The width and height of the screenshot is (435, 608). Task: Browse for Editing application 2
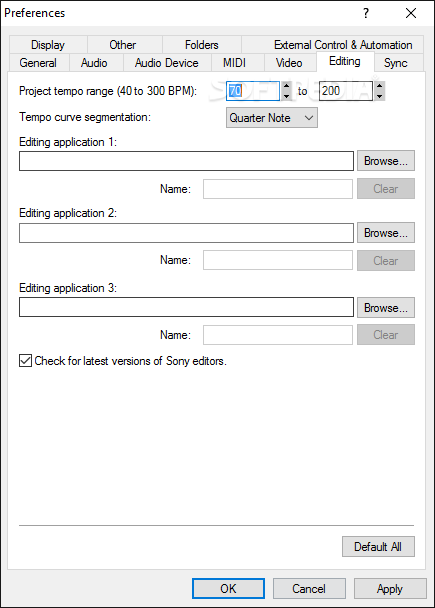tap(386, 233)
